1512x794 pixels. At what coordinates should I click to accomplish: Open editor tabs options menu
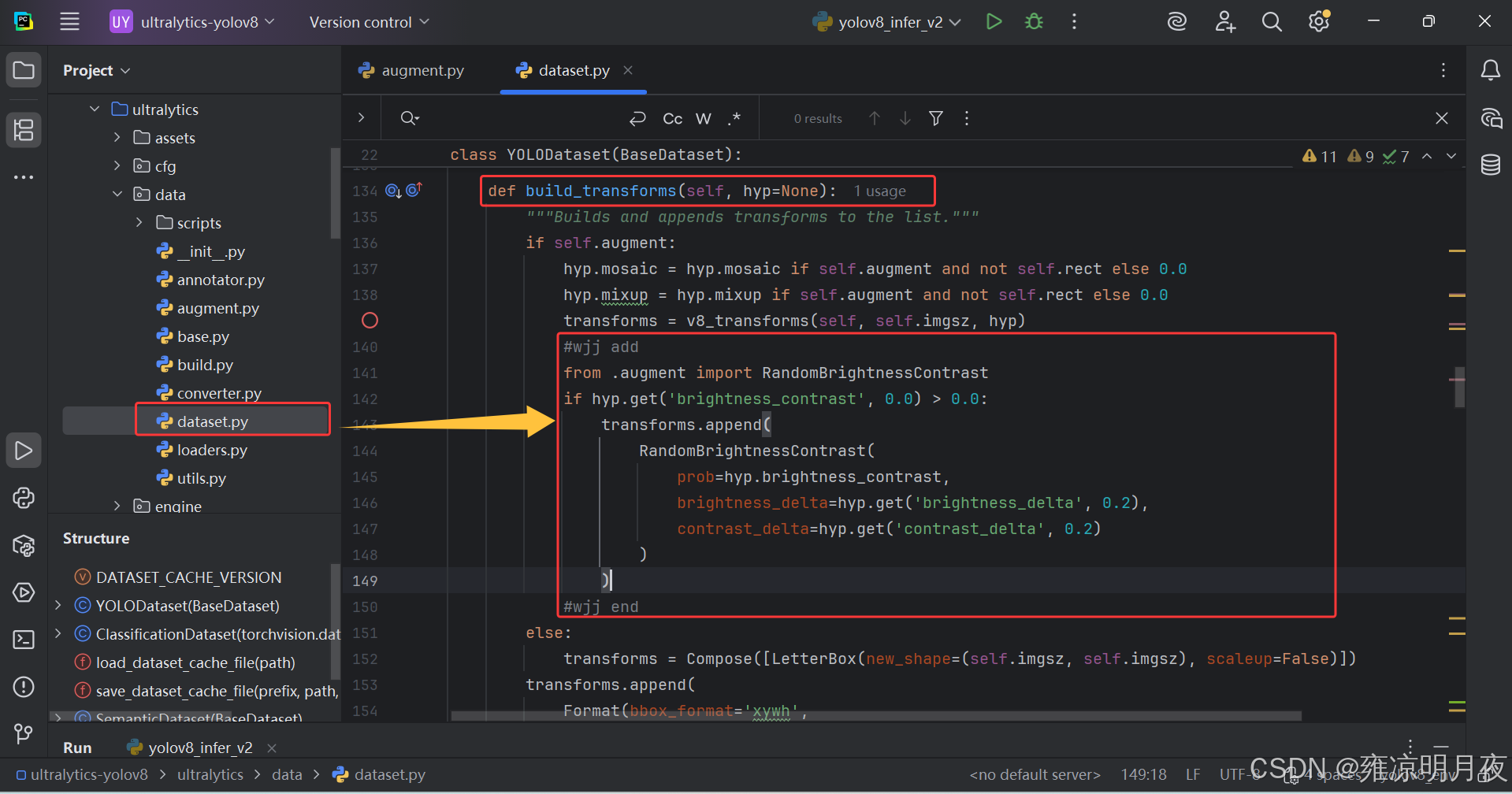click(x=1443, y=70)
